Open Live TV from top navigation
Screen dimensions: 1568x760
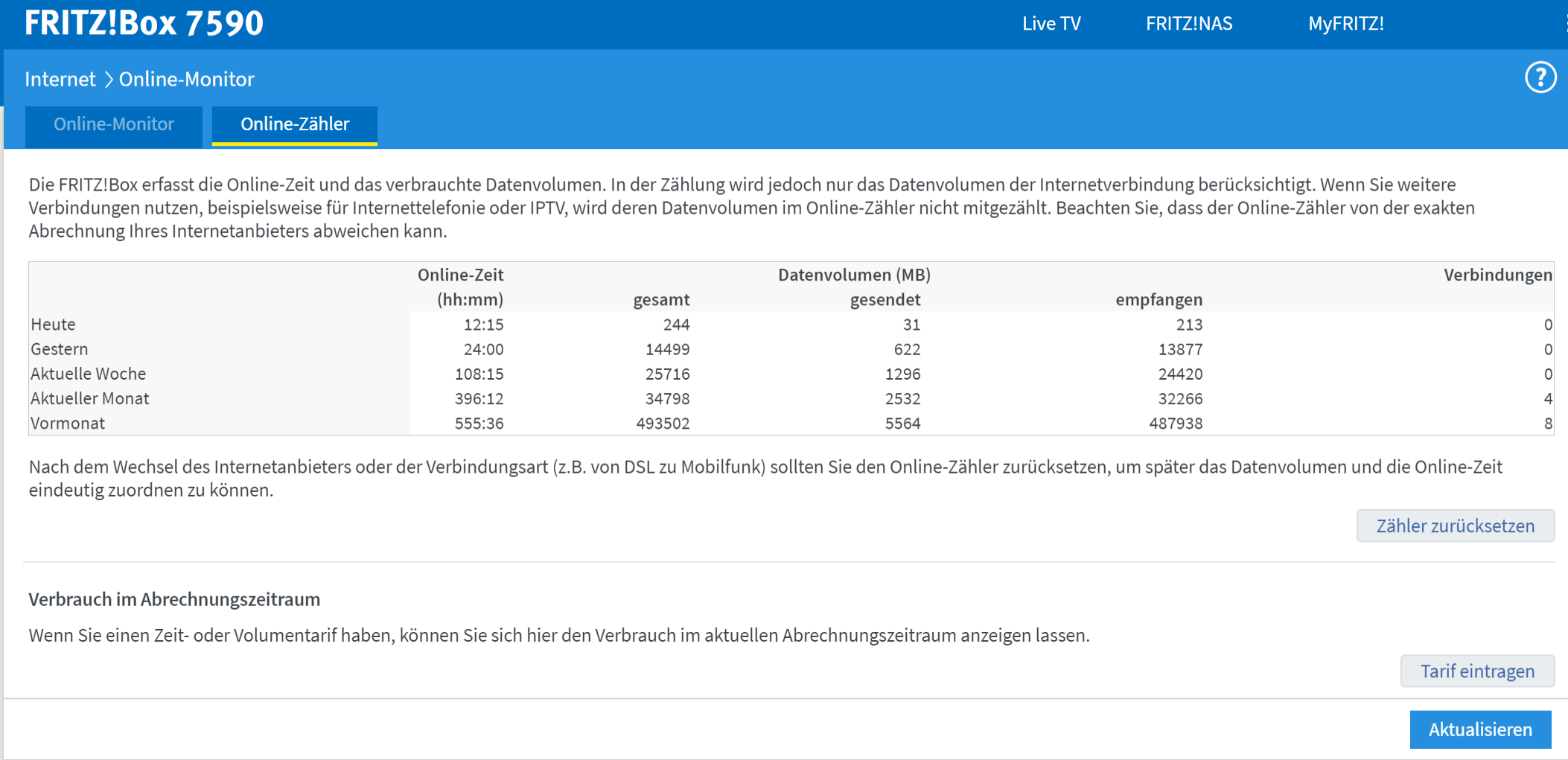(1051, 24)
